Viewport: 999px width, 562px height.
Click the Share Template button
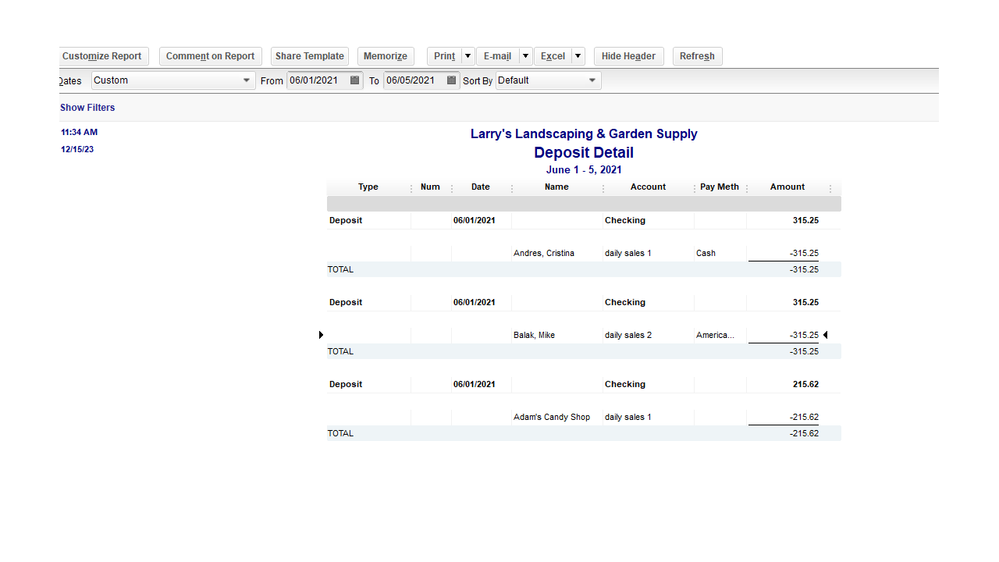310,56
